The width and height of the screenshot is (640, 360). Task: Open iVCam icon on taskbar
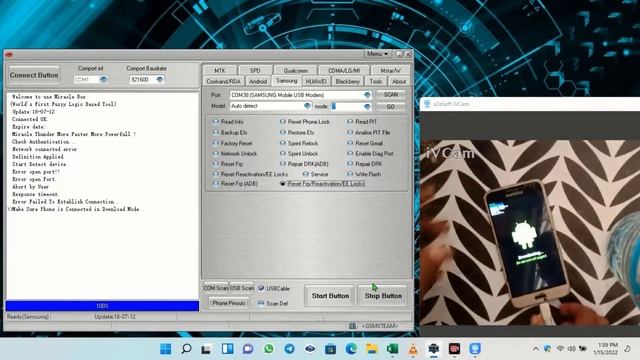[475, 349]
